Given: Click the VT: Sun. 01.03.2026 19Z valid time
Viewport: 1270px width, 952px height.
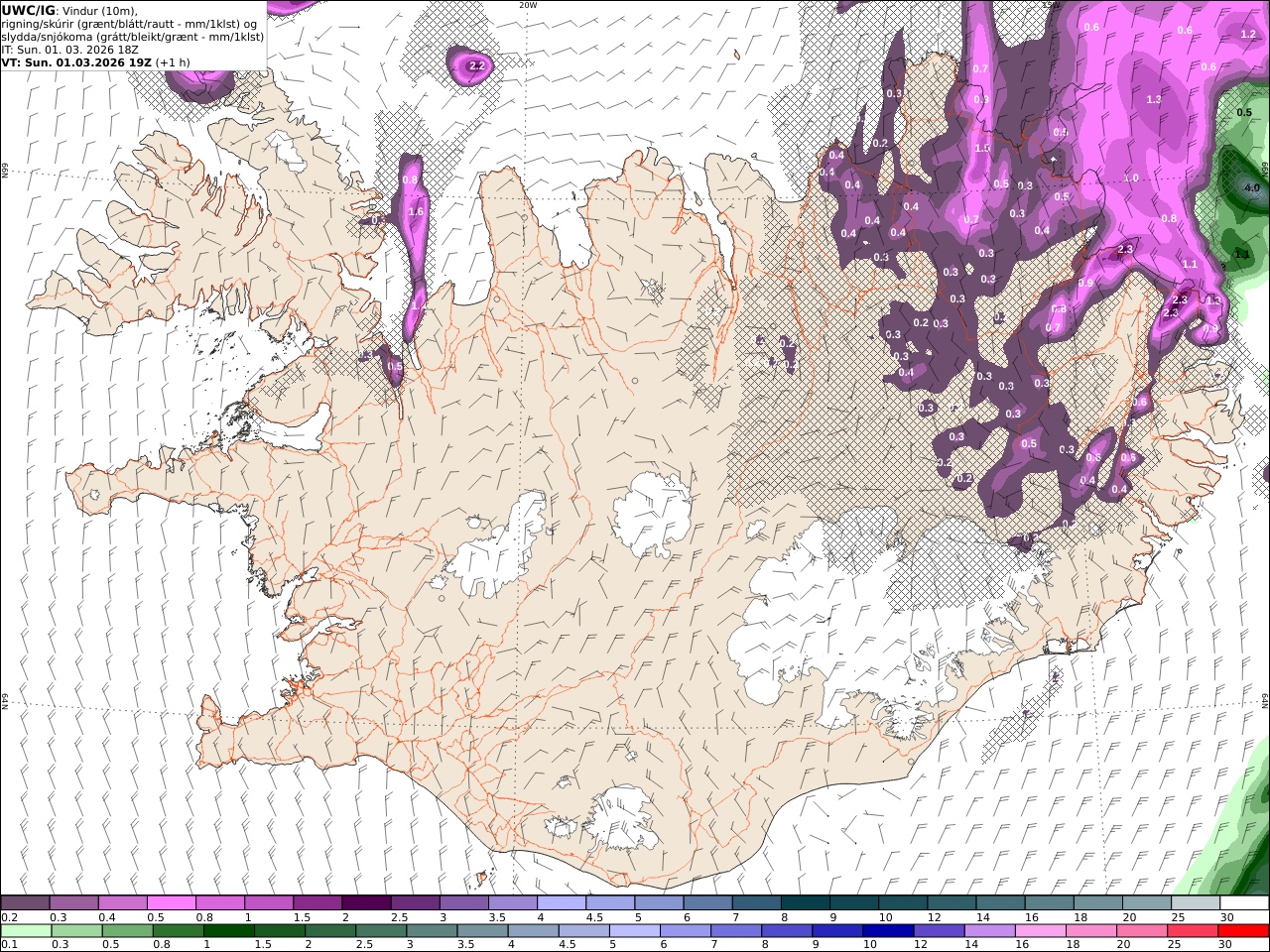Looking at the screenshot, I should [75, 61].
